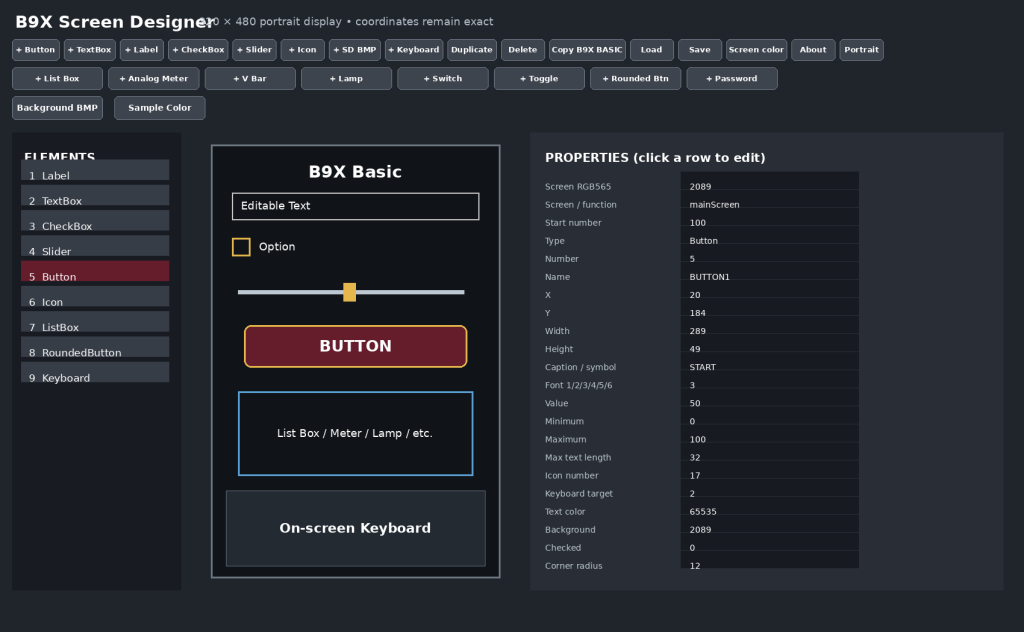The height and width of the screenshot is (632, 1024).
Task: Add a new Button element
Action: pos(36,50)
